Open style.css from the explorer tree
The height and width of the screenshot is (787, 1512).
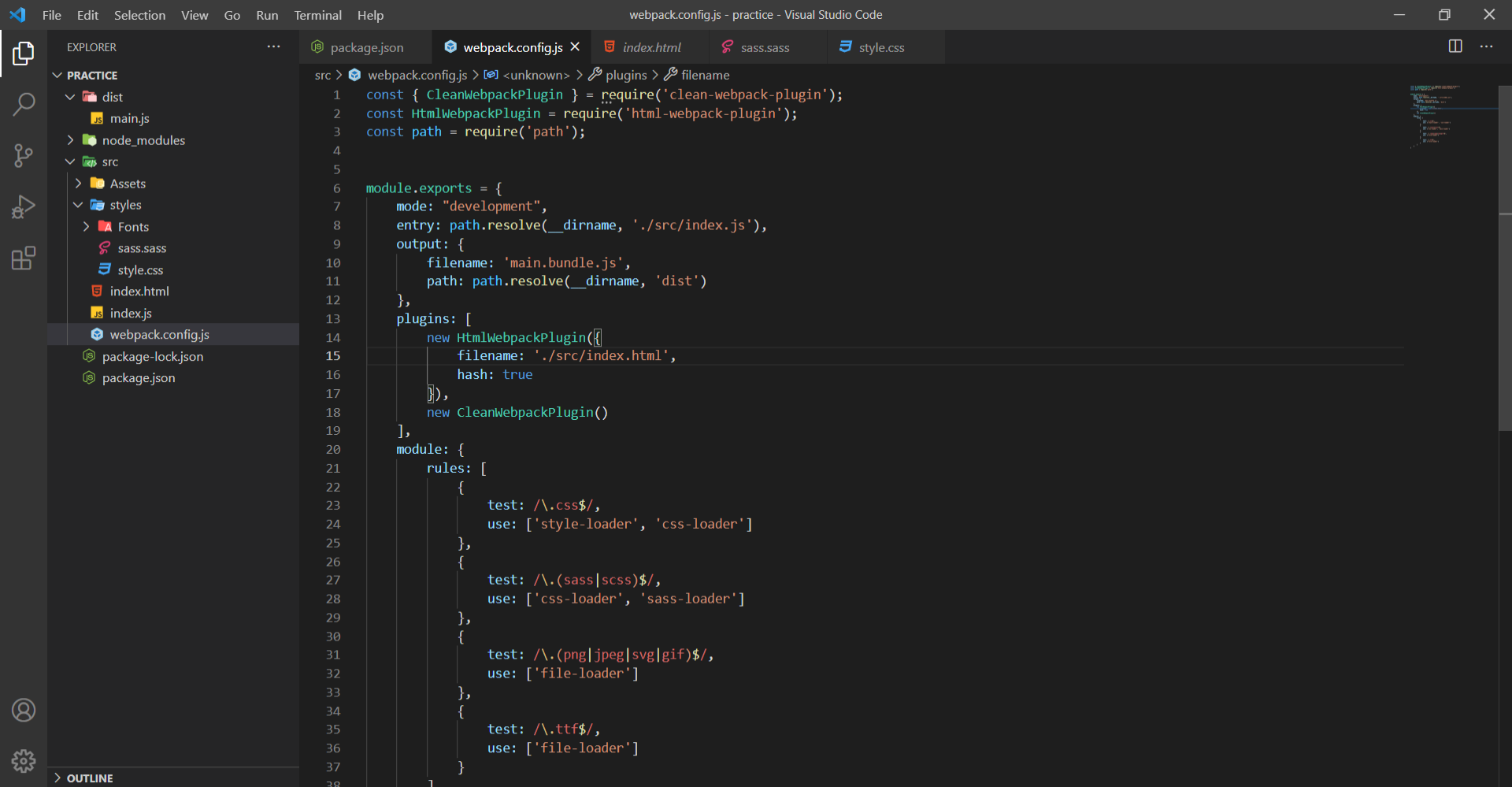[173, 270]
